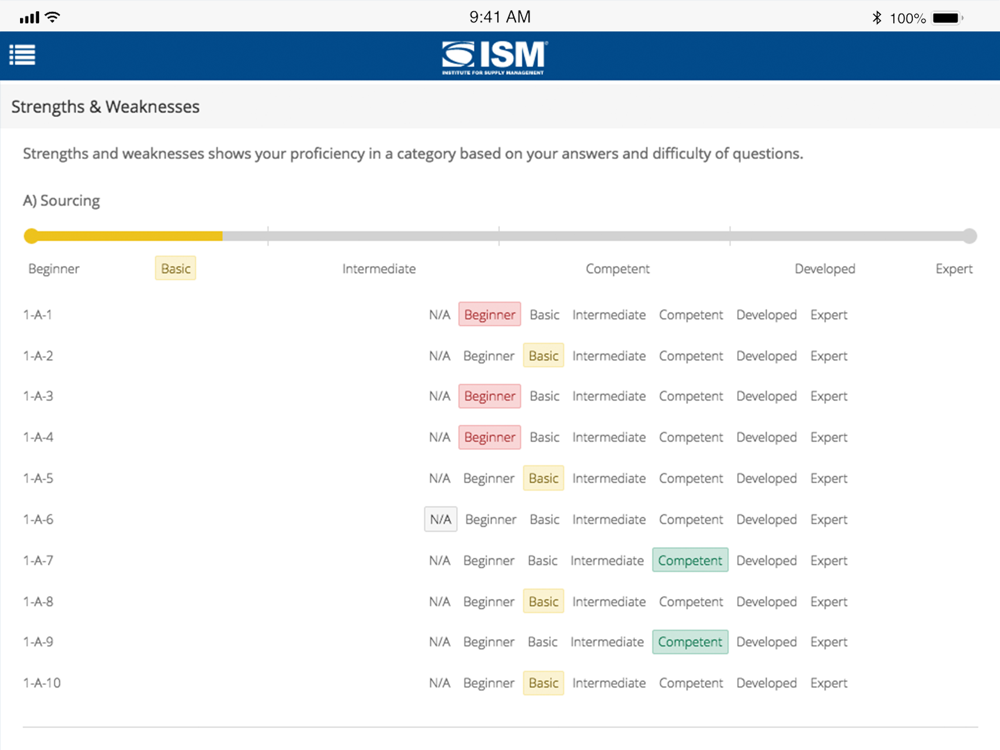Select N/A in row 1-A-9
Viewport: 1000px width, 750px height.
[439, 642]
